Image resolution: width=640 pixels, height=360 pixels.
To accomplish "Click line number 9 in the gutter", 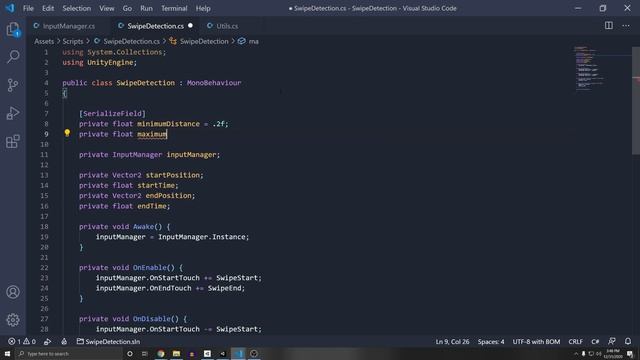I will coord(46,134).
